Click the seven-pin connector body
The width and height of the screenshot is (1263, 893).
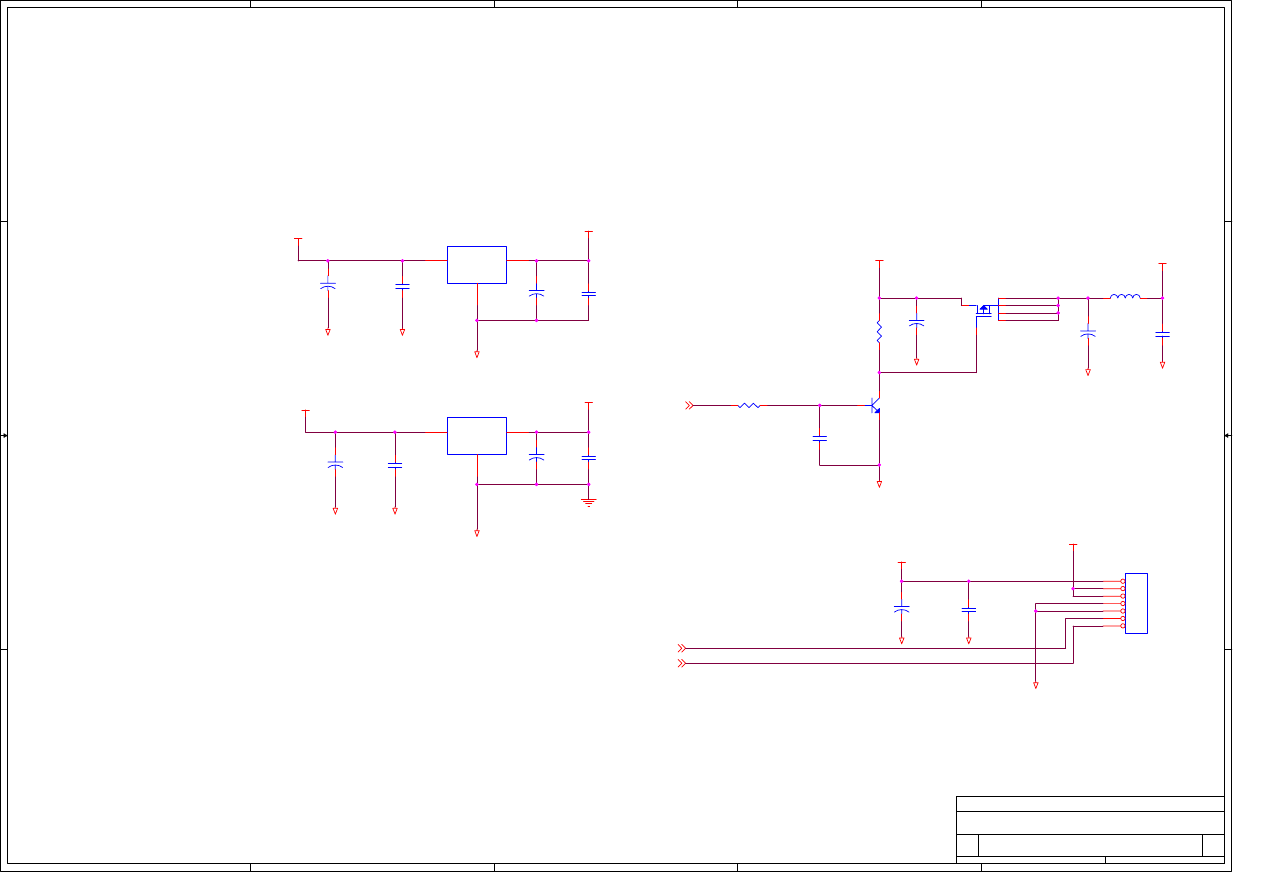pos(1136,603)
